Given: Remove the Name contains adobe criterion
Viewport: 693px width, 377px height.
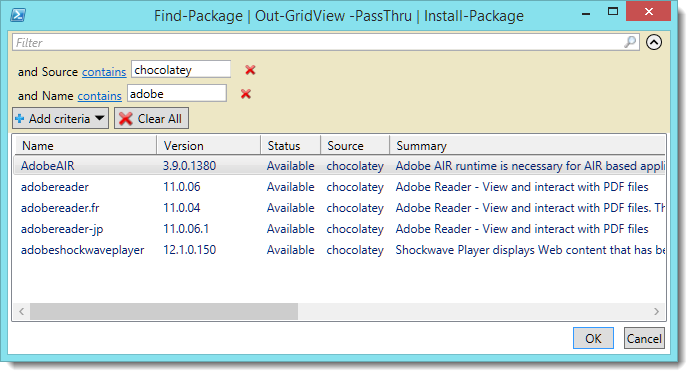Looking at the screenshot, I should point(246,94).
